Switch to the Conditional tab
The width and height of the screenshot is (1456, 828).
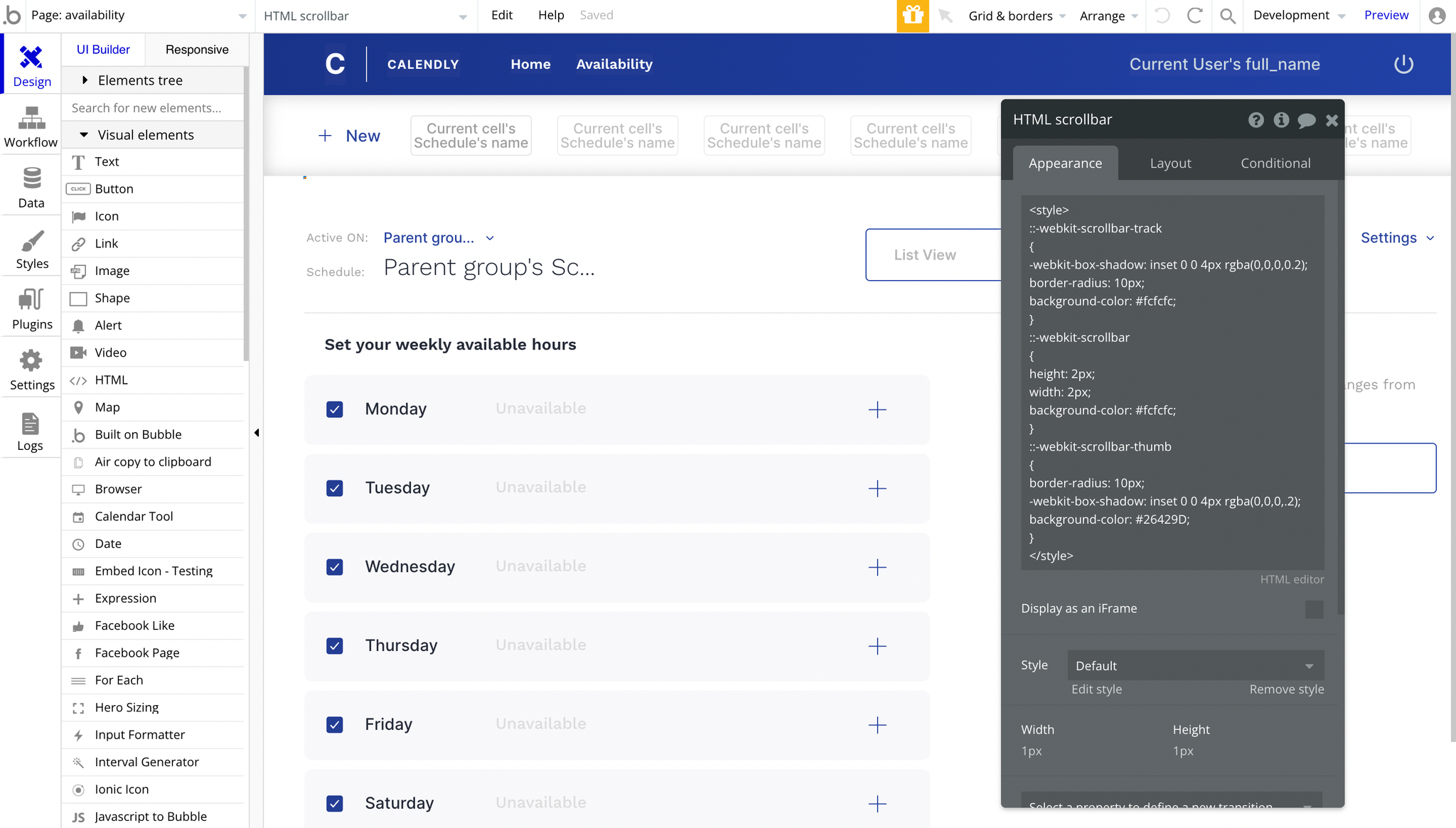tap(1275, 163)
